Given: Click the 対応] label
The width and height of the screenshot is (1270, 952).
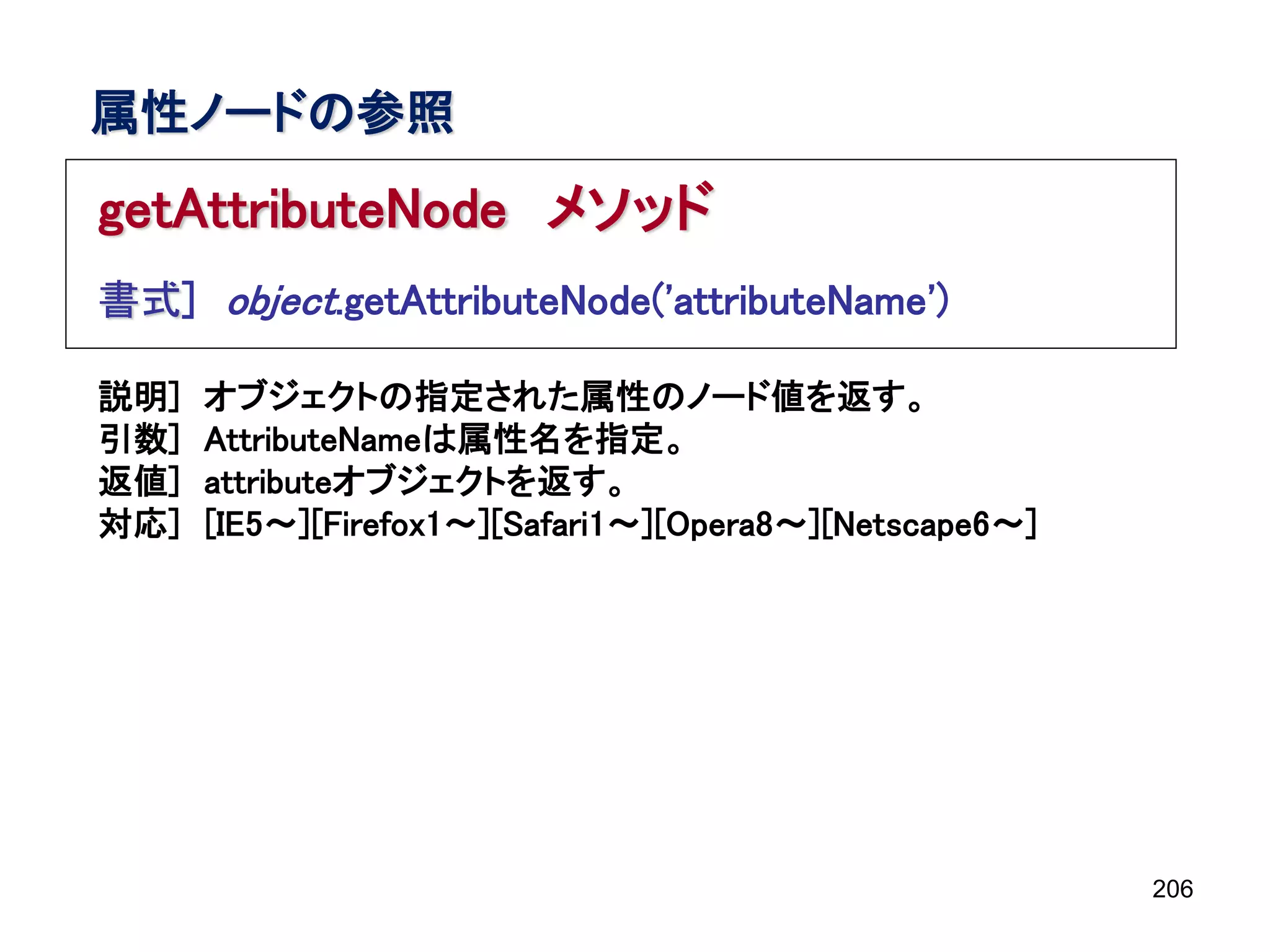Looking at the screenshot, I should [x=140, y=524].
